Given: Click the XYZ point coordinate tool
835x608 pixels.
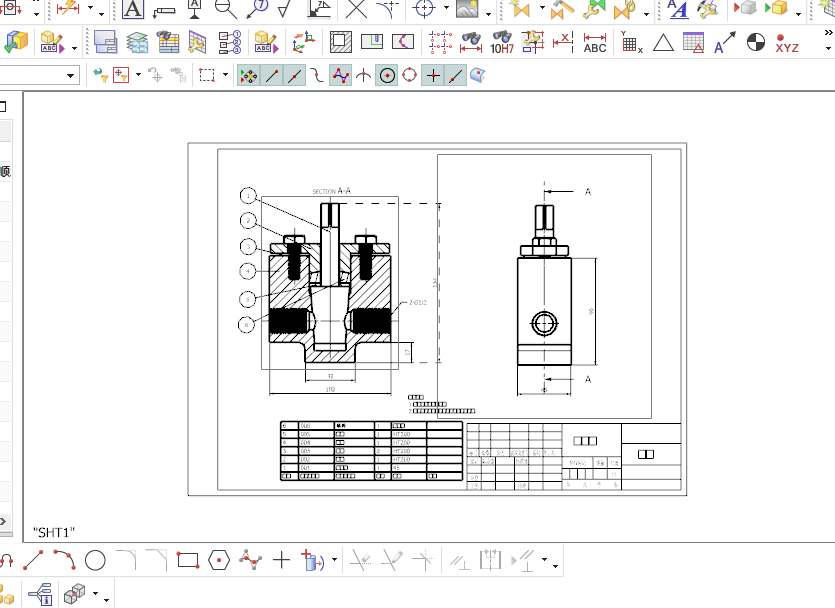Looking at the screenshot, I should click(787, 43).
